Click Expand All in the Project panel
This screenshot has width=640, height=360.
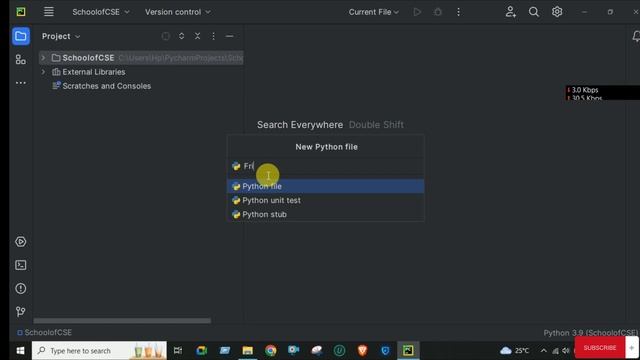coord(182,36)
